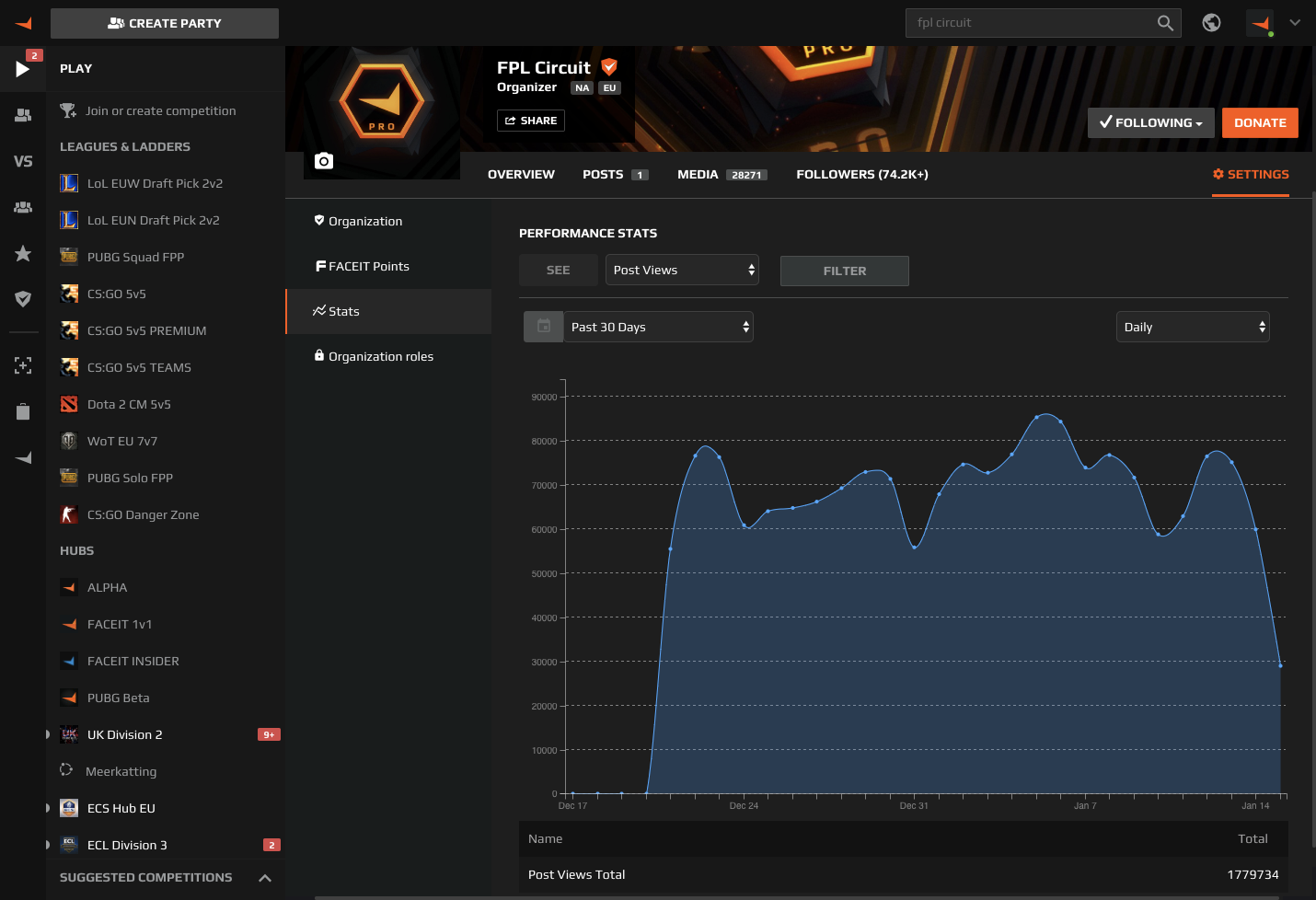Viewport: 1316px width, 900px height.
Task: Expand the account menu chevron in top bar
Action: click(x=1295, y=23)
